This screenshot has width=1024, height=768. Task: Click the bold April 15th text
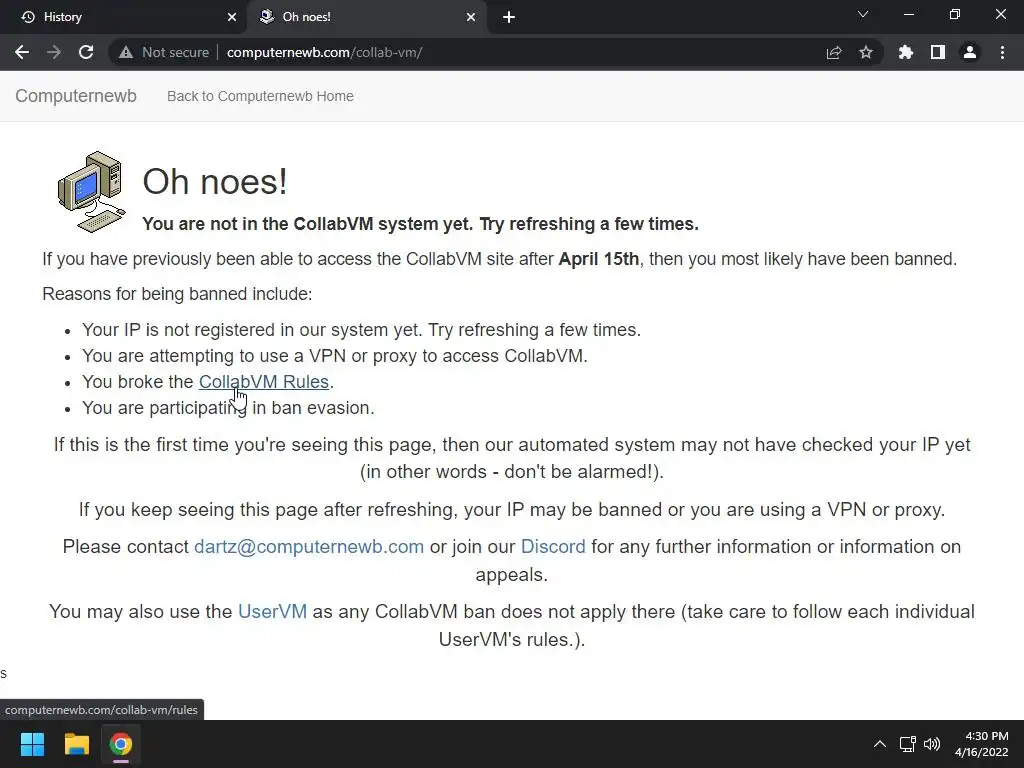point(599,259)
